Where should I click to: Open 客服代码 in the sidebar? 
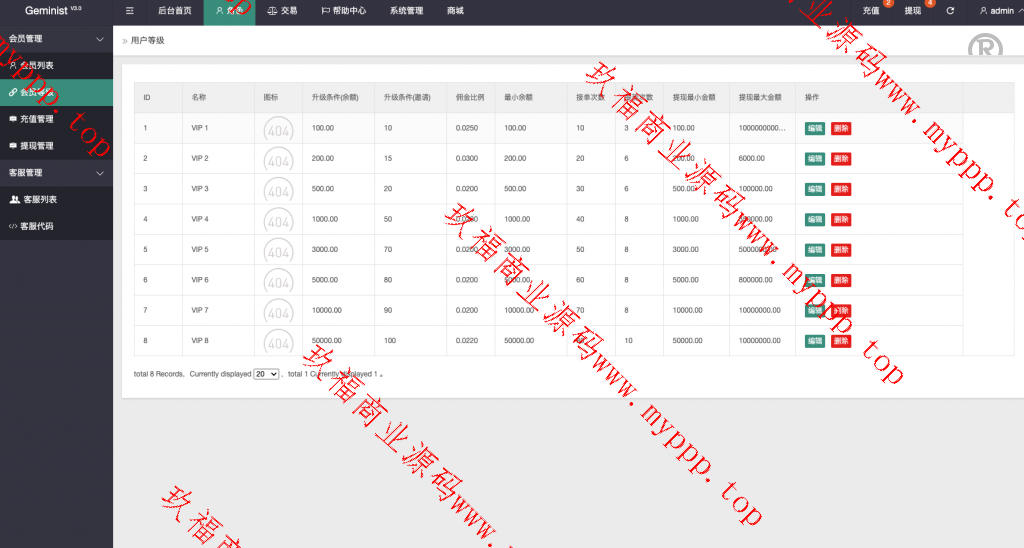pyautogui.click(x=37, y=227)
